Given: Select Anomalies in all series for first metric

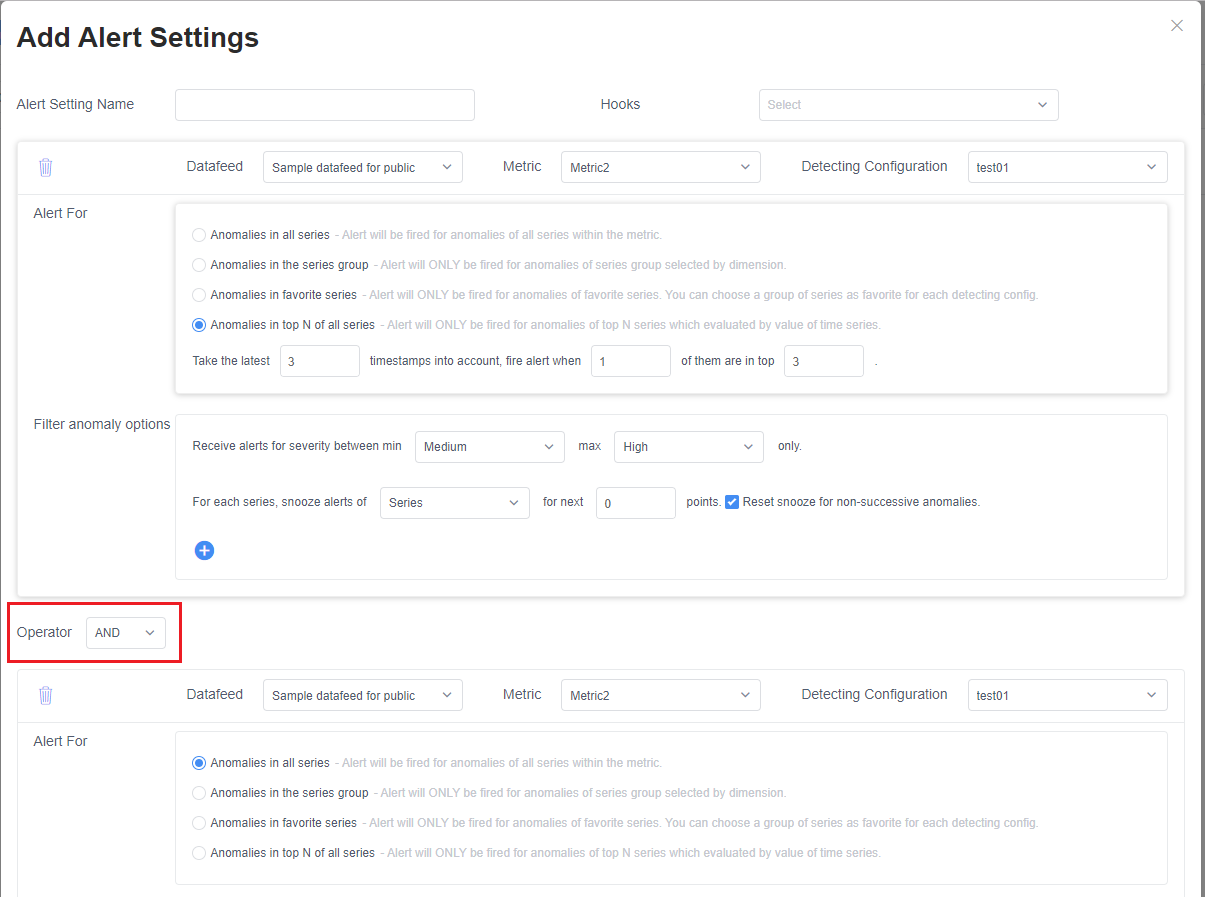Looking at the screenshot, I should pos(199,234).
